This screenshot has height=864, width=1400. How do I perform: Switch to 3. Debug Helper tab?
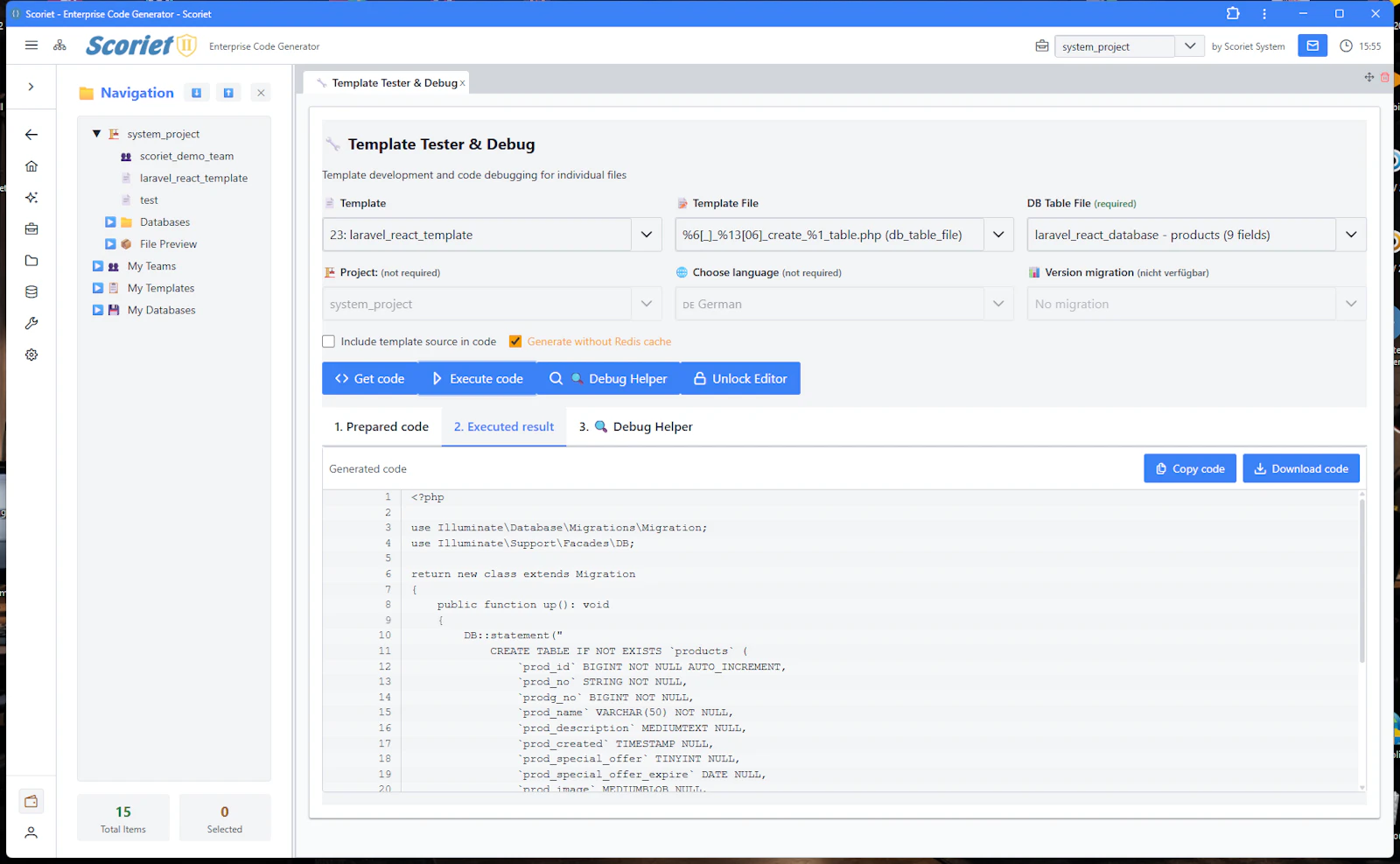point(635,427)
